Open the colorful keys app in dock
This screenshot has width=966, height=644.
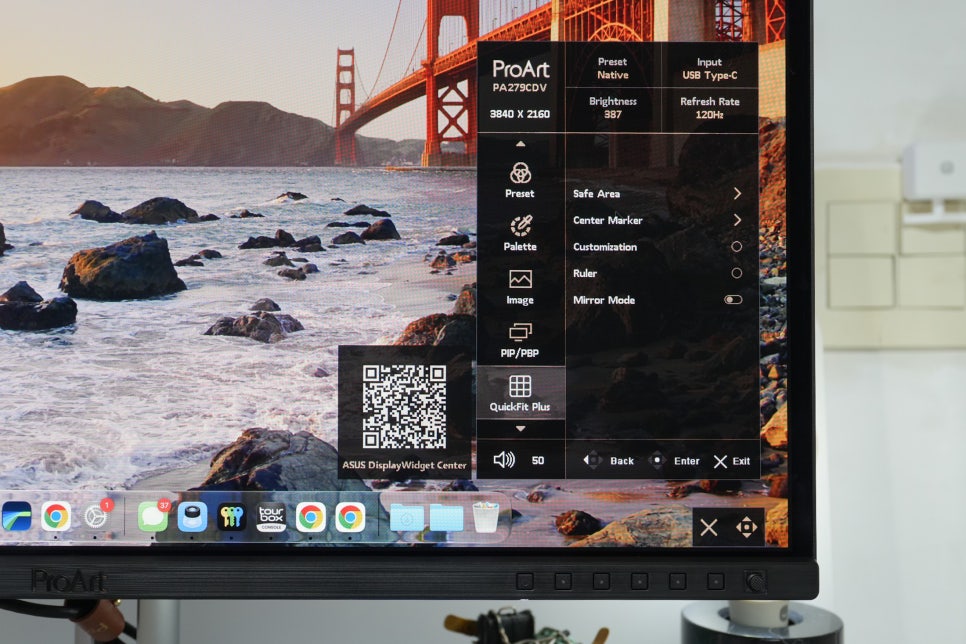tap(232, 516)
